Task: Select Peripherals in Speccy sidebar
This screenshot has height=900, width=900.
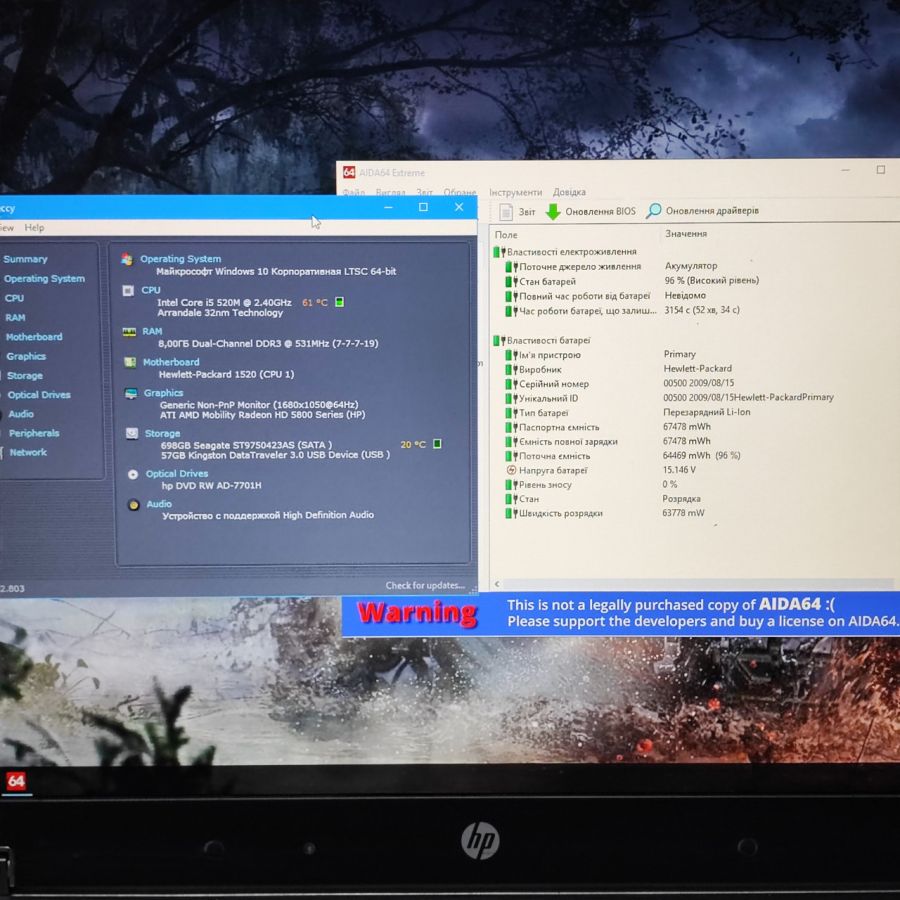Action: point(34,433)
